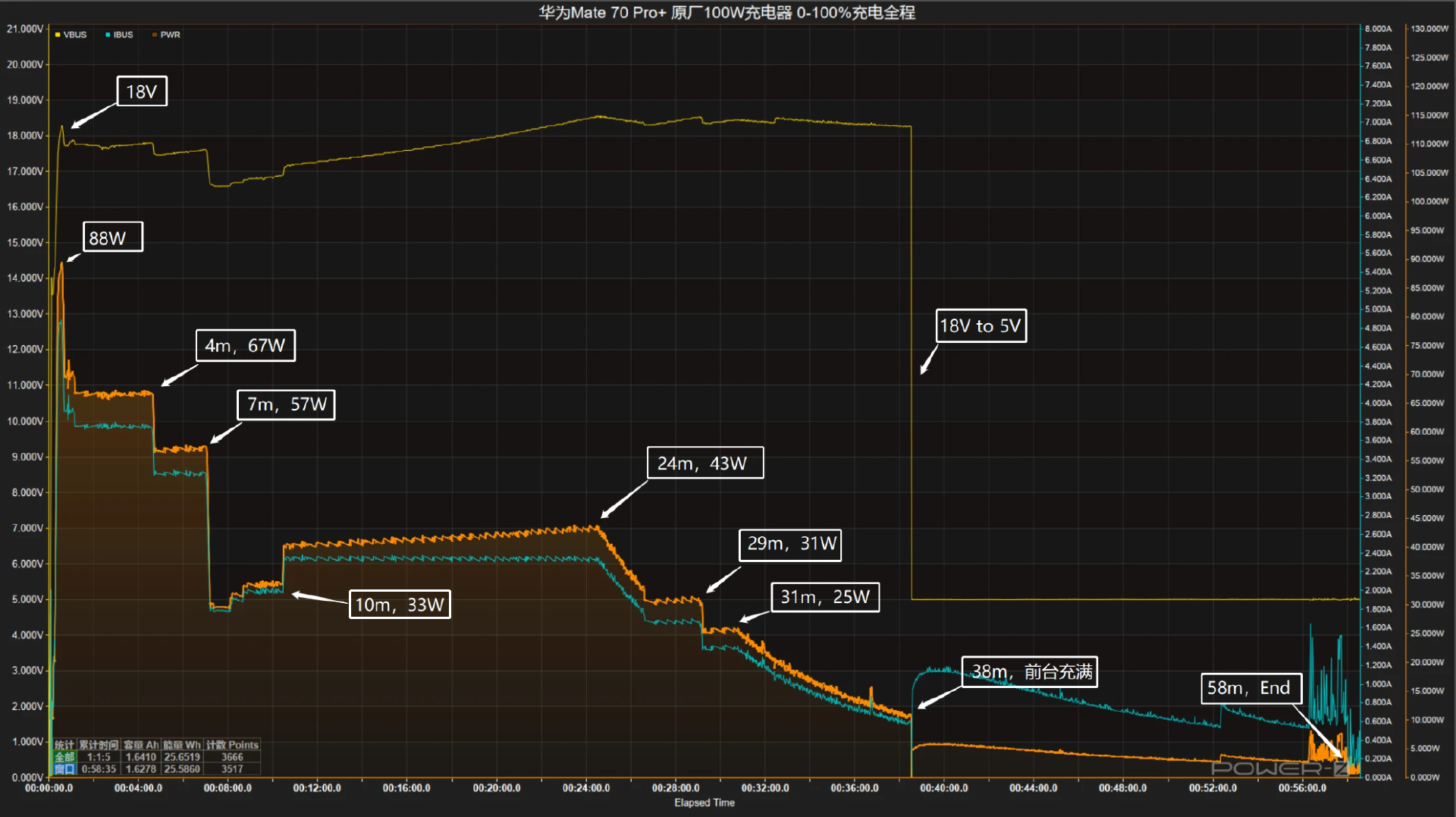Click the 1.6410 capacity value
The width and height of the screenshot is (1456, 817).
(x=141, y=757)
